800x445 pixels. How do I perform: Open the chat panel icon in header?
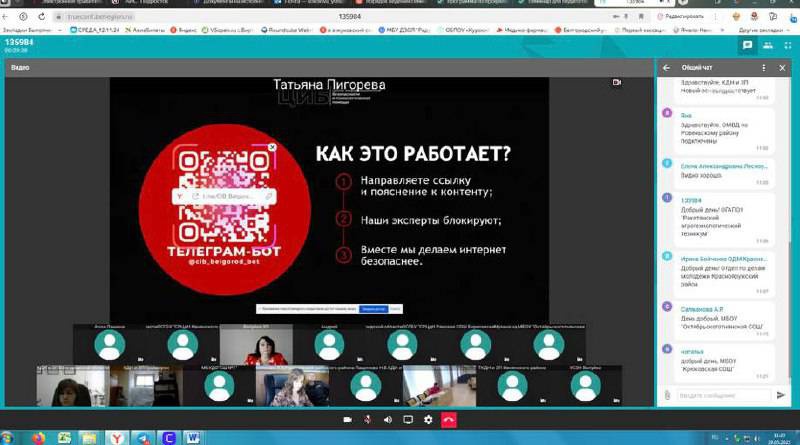point(747,45)
